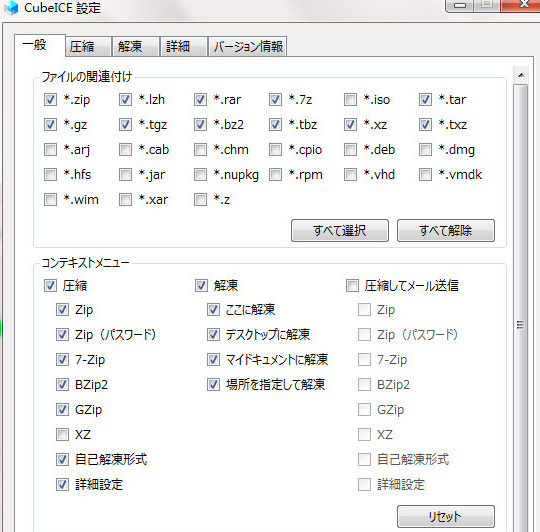
Task: Click the すべて選択 button
Action: pyautogui.click(x=340, y=230)
